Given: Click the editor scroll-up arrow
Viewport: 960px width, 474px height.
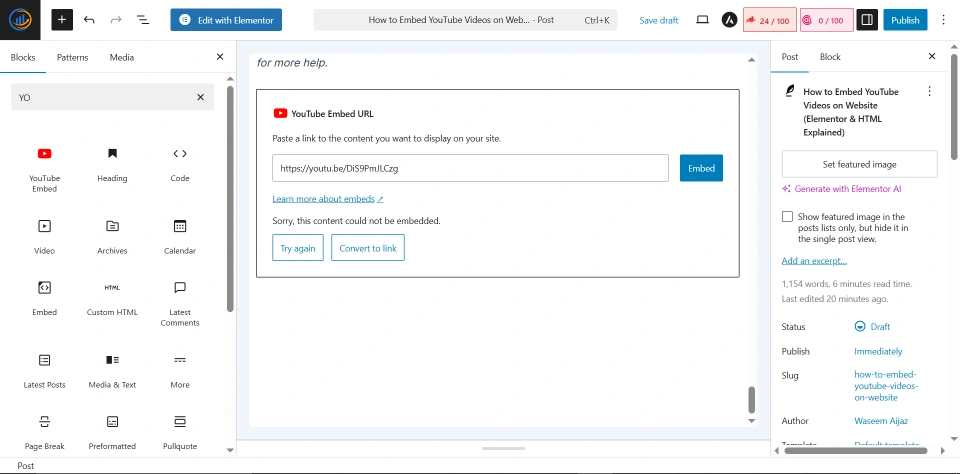Looking at the screenshot, I should click(751, 59).
